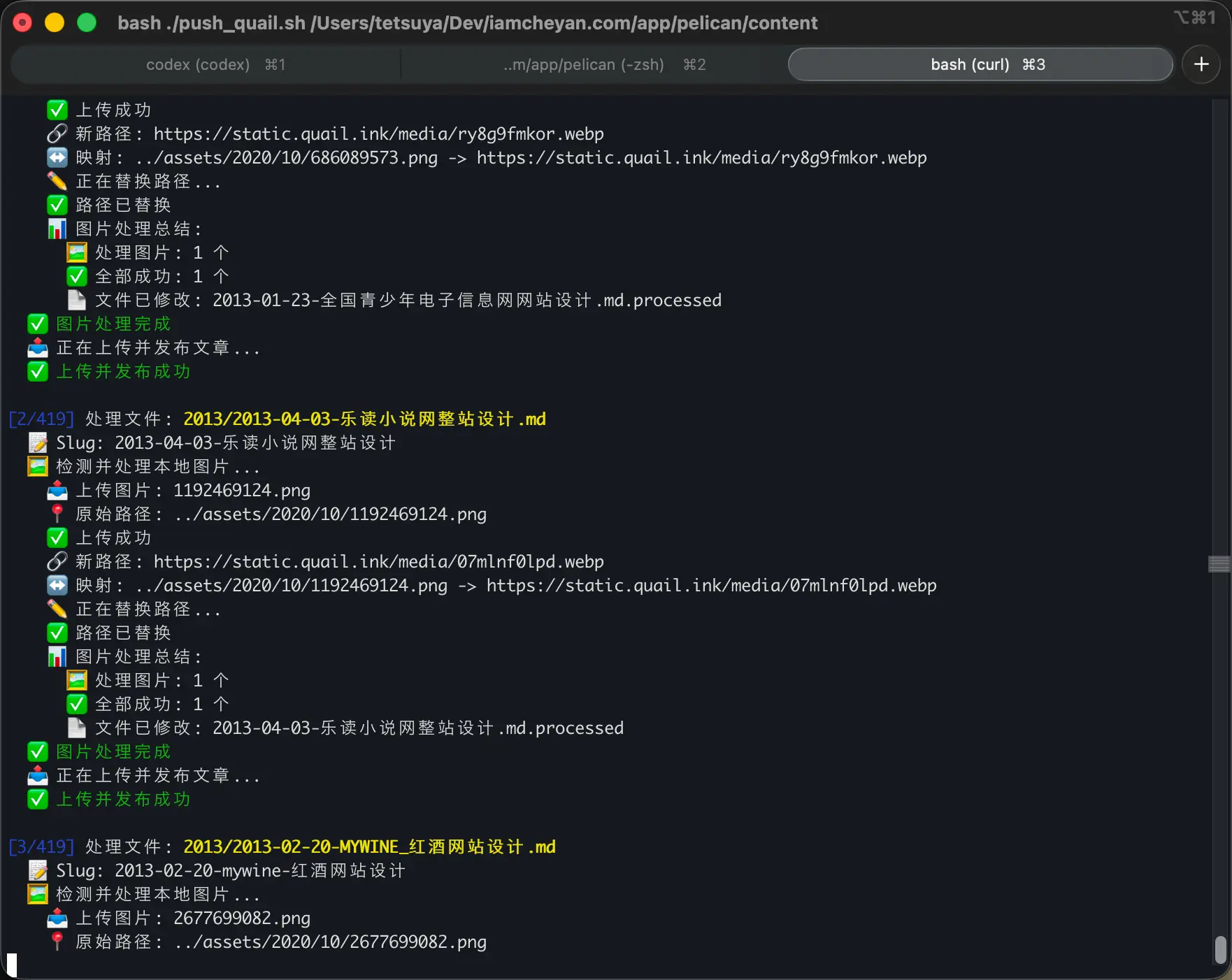Click the upload icon beside 上传图片 2677699082.png

(x=57, y=918)
